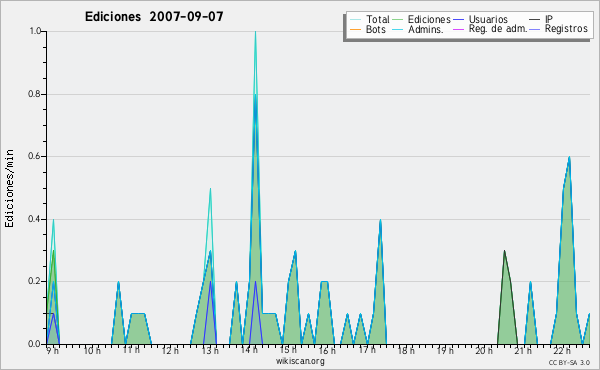Click the Ediciones/min axis title
Image resolution: width=600 pixels, height=370 pixels.
tap(9, 188)
